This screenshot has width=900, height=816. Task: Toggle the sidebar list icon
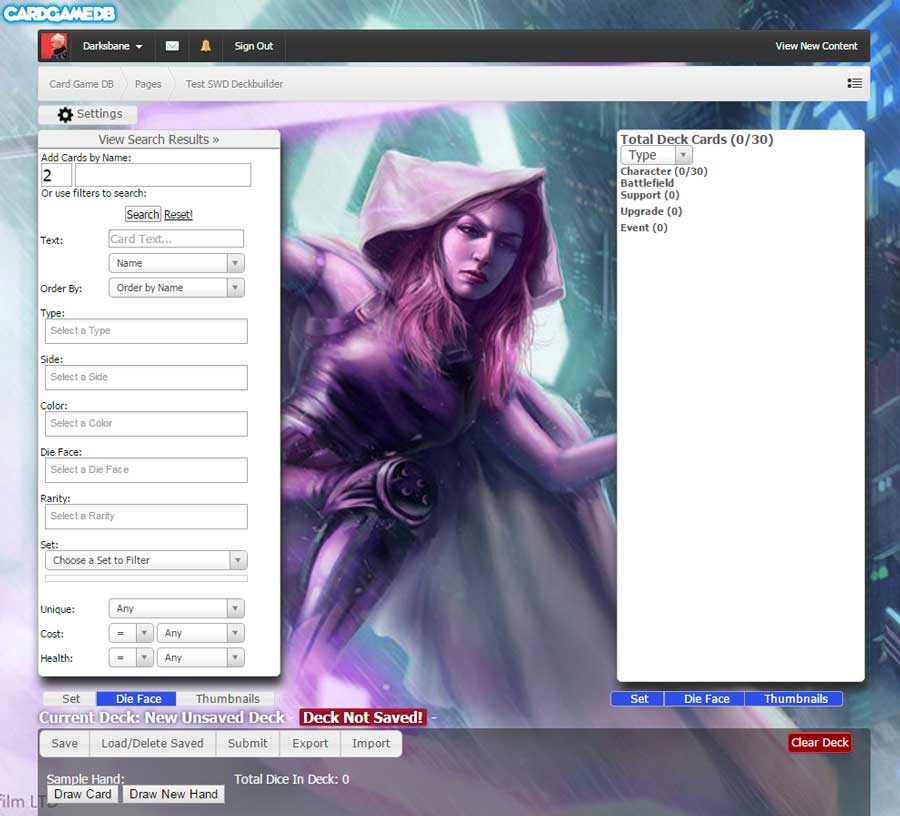click(x=855, y=84)
